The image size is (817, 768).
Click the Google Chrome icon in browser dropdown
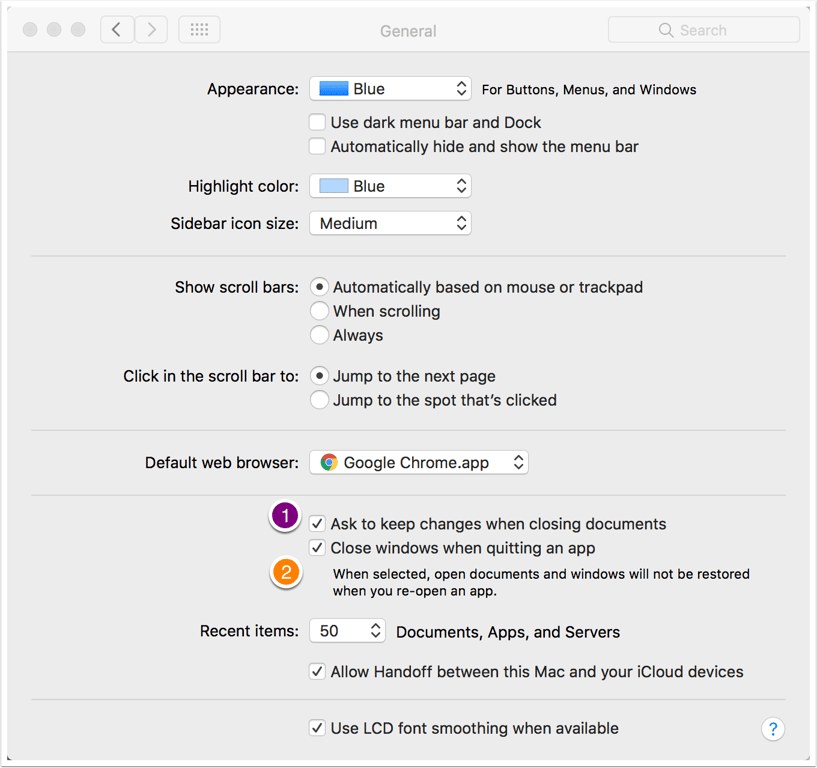[x=329, y=463]
